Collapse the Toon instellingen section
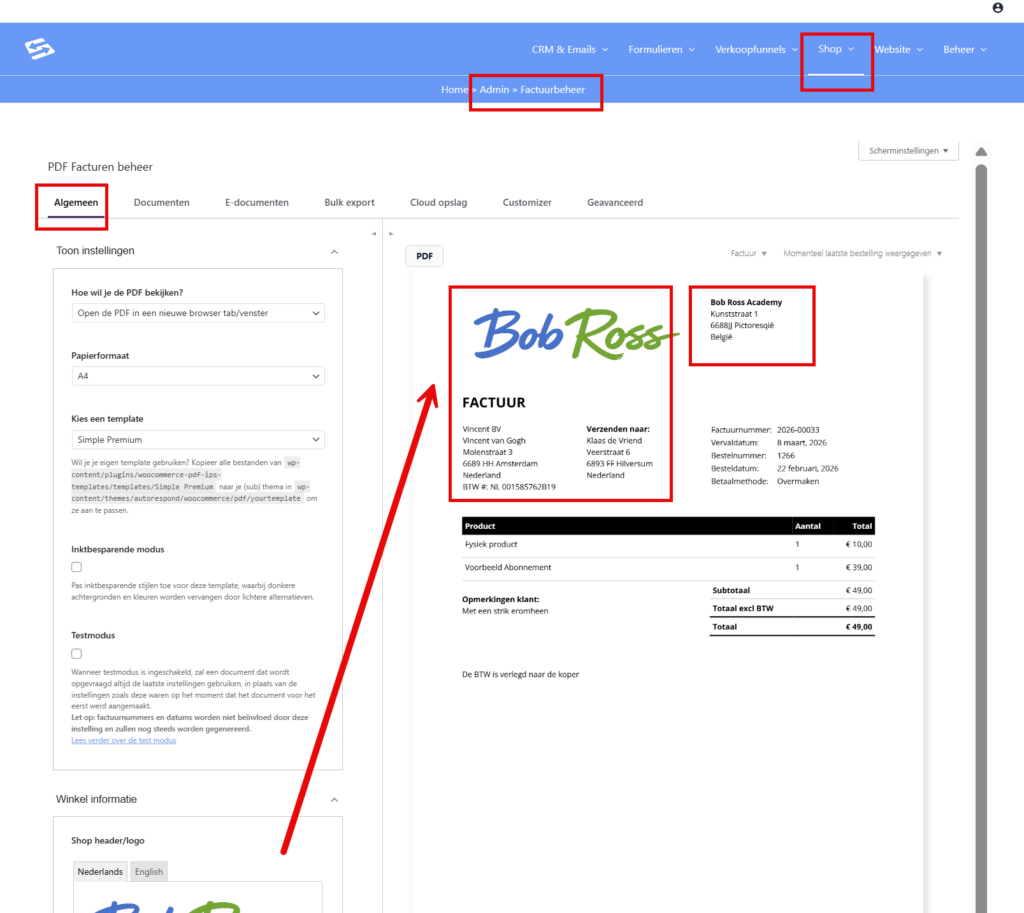The image size is (1024, 913). click(x=334, y=251)
